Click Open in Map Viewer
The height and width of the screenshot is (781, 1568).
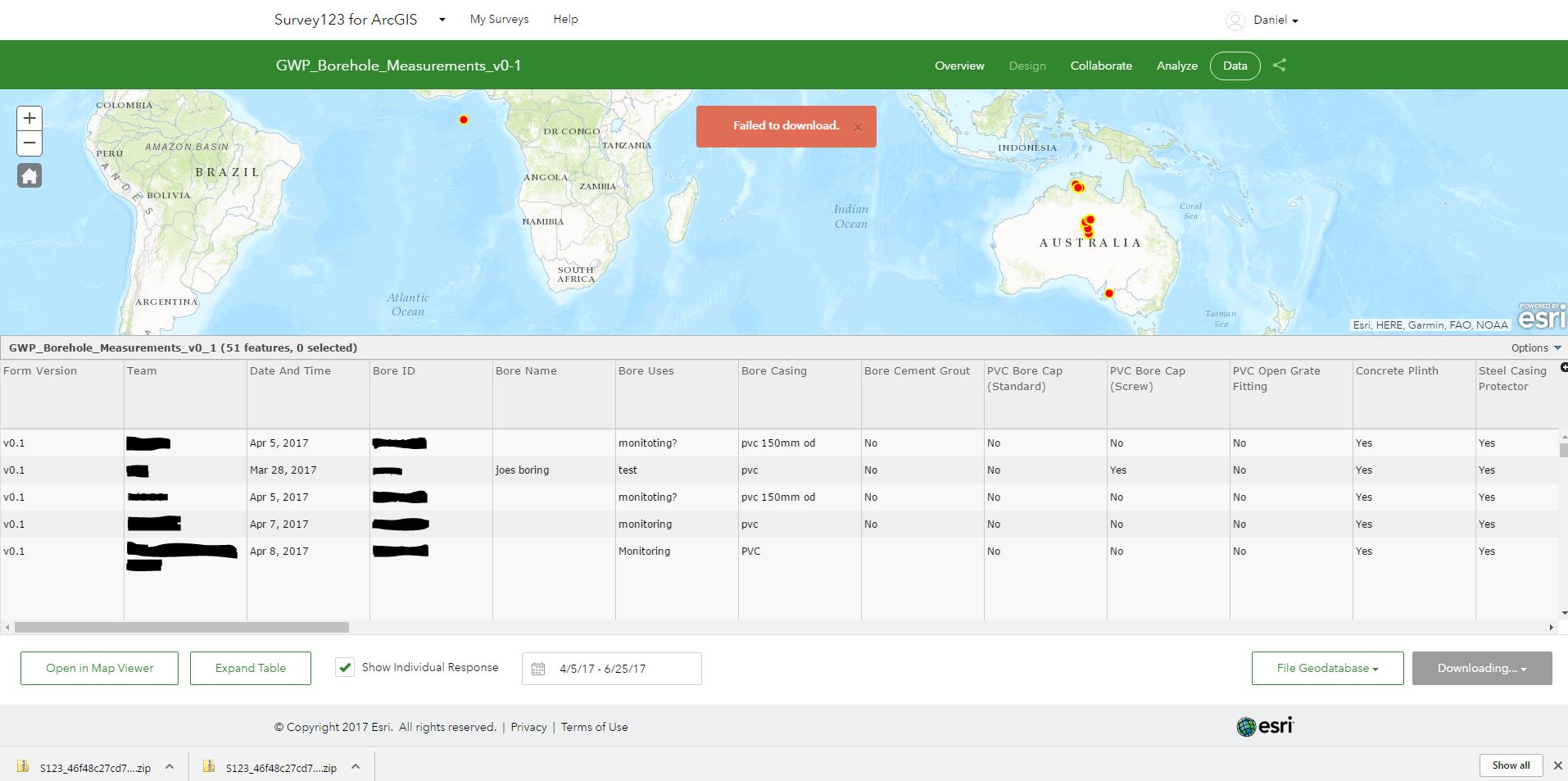point(99,668)
